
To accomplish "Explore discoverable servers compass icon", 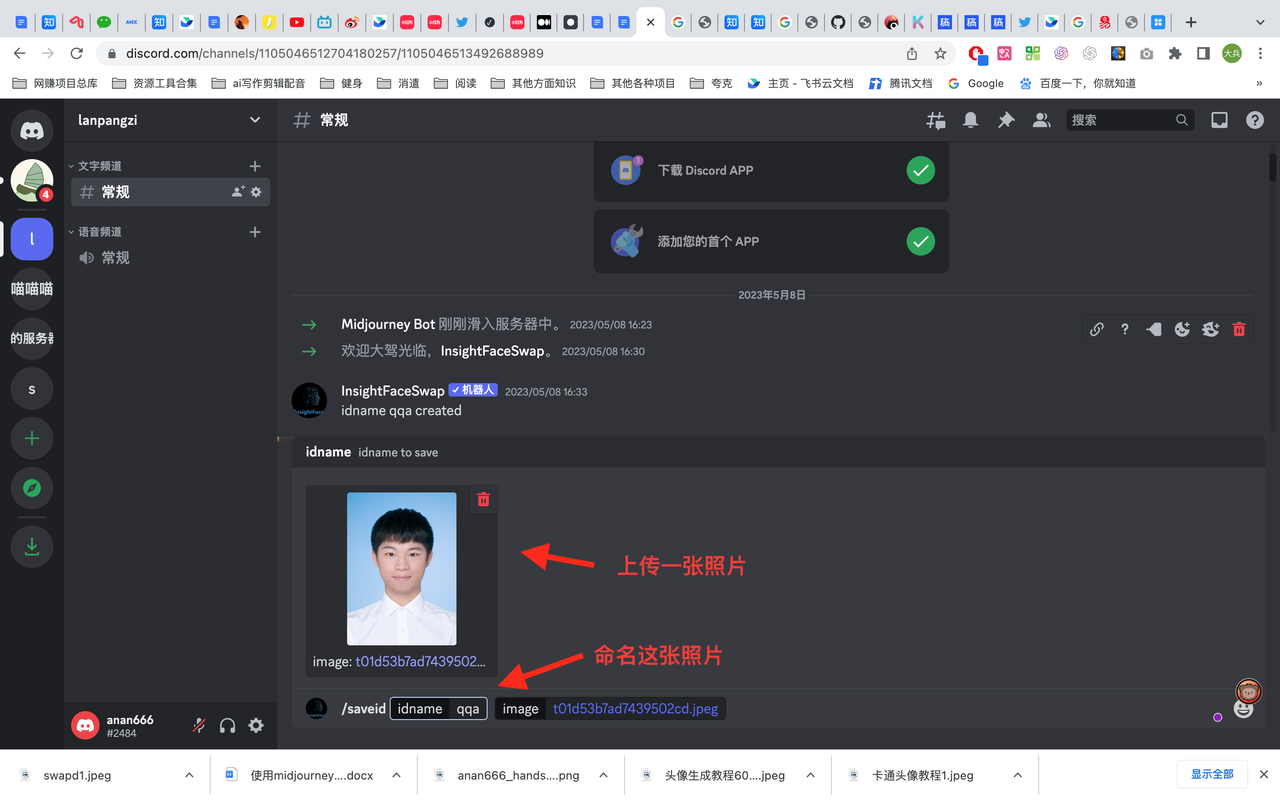I will coord(32,488).
